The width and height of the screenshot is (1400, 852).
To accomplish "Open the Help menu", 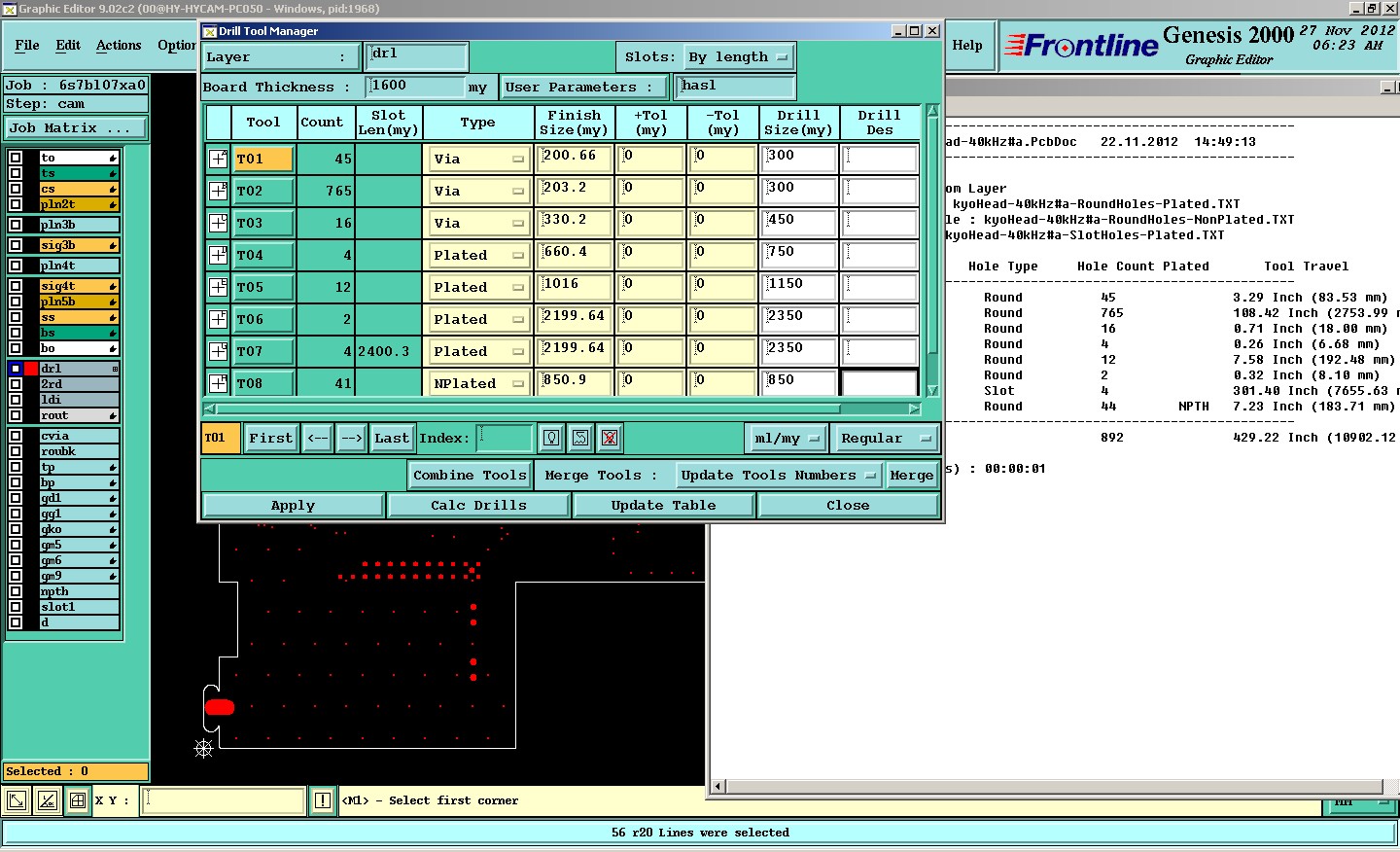I will click(x=967, y=45).
